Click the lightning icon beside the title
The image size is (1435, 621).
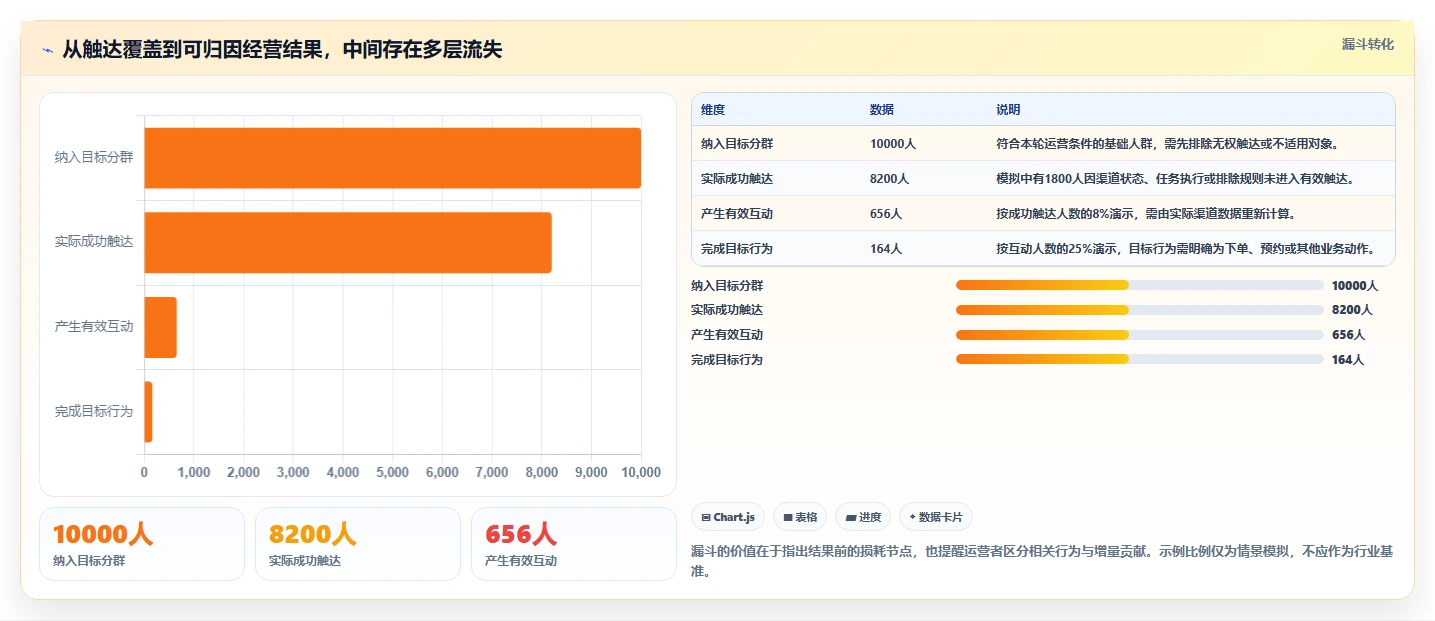tap(47, 50)
